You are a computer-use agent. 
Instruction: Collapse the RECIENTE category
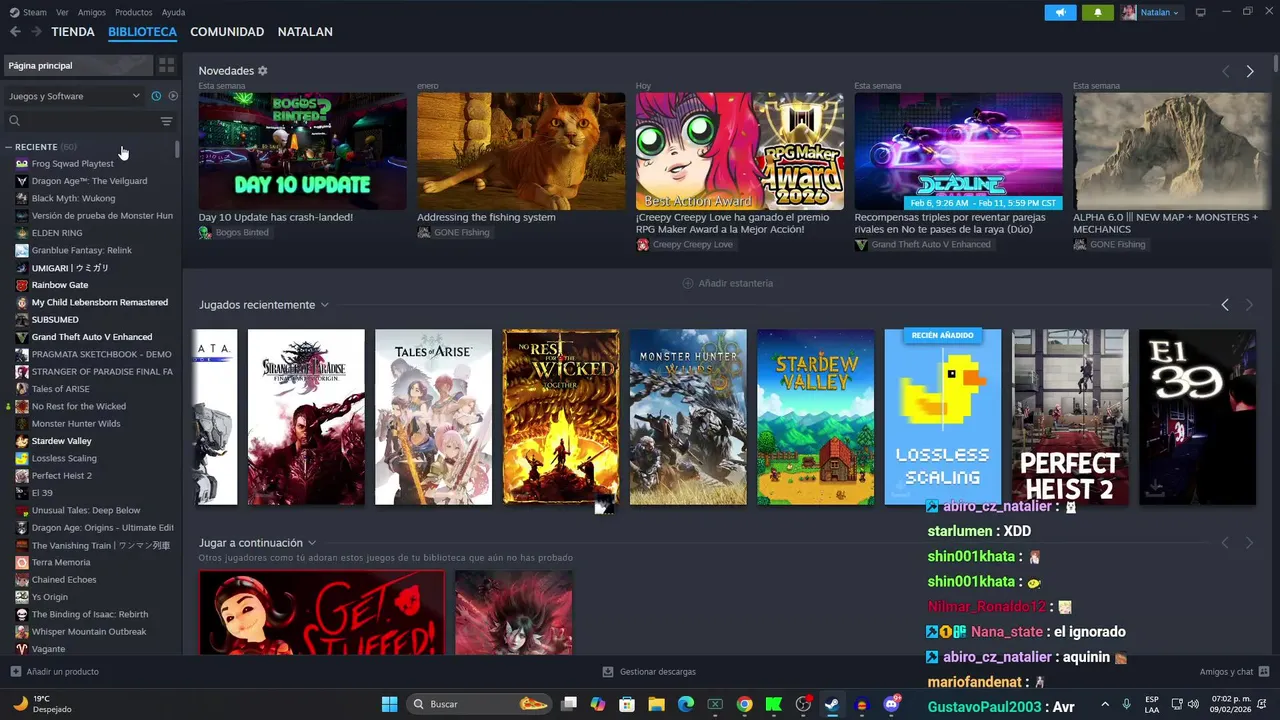point(8,147)
